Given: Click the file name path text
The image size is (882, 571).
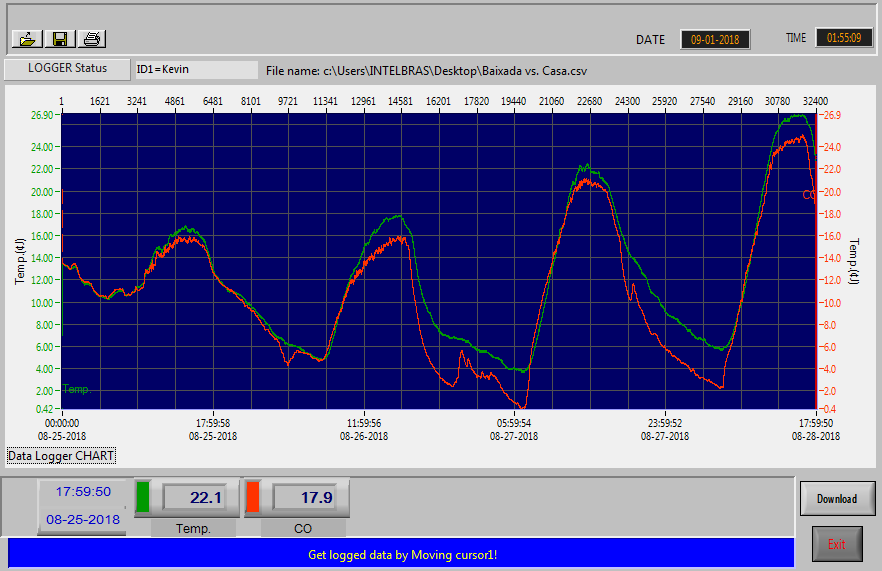Looking at the screenshot, I should pyautogui.click(x=426, y=71).
